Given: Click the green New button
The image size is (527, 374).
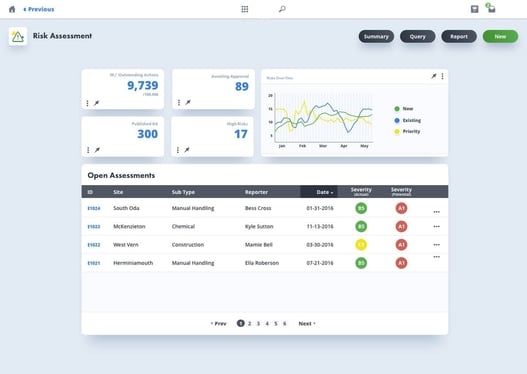Looking at the screenshot, I should coord(500,36).
